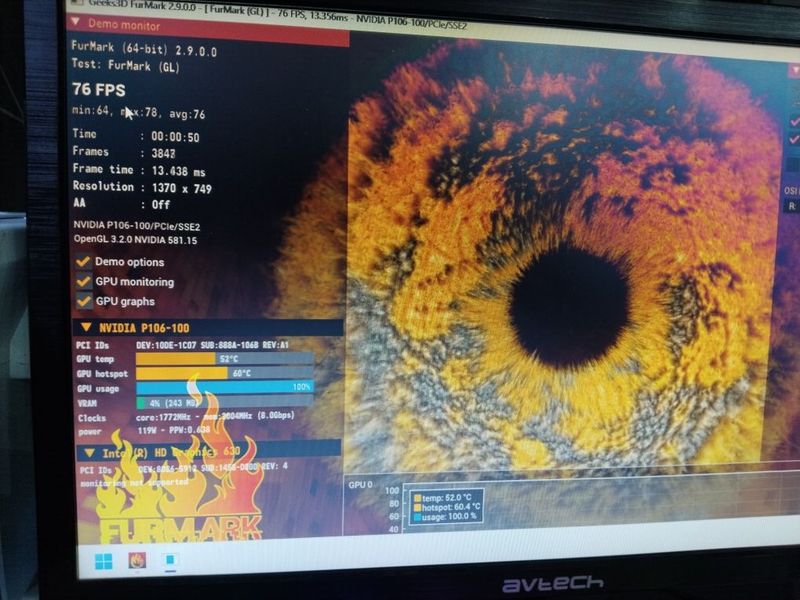This screenshot has height=600, width=800.
Task: Click the blue usage legend swatch in the graph
Action: pos(417,517)
